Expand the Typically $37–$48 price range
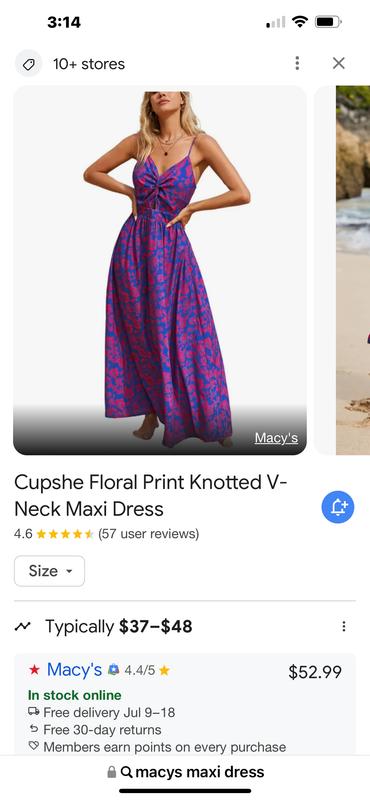The width and height of the screenshot is (370, 800). pos(118,626)
